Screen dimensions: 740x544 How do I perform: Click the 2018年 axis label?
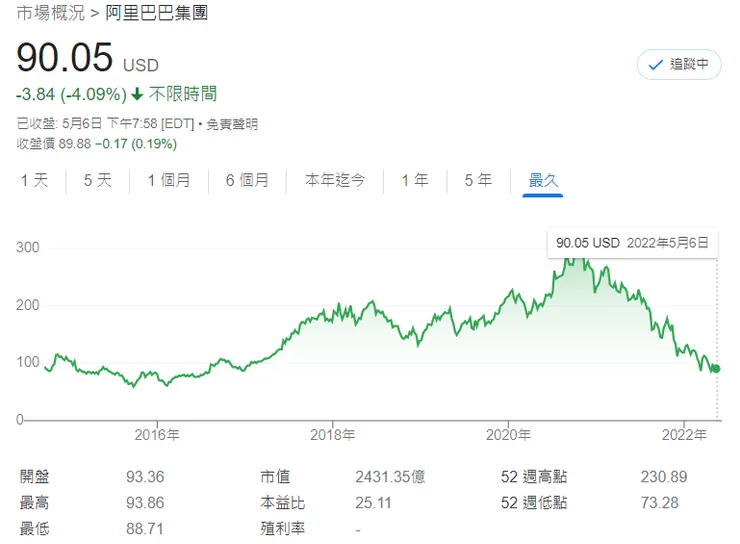332,435
